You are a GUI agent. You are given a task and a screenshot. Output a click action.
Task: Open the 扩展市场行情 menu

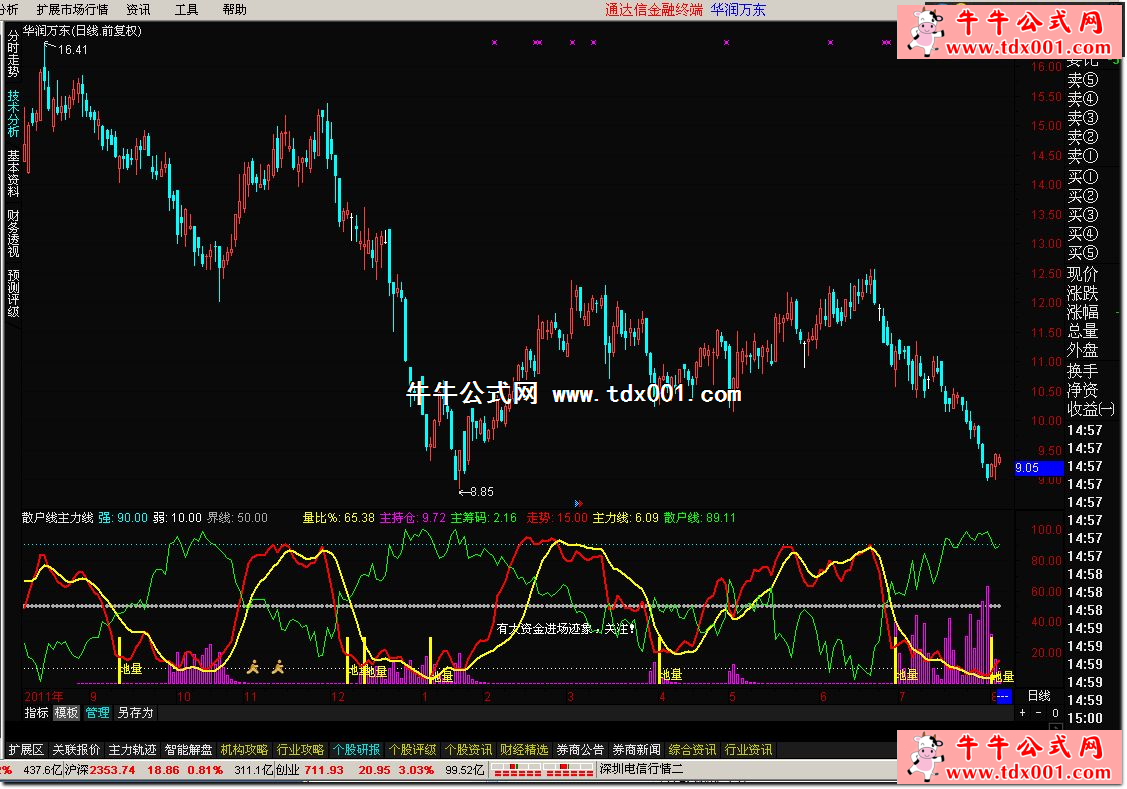(x=72, y=9)
